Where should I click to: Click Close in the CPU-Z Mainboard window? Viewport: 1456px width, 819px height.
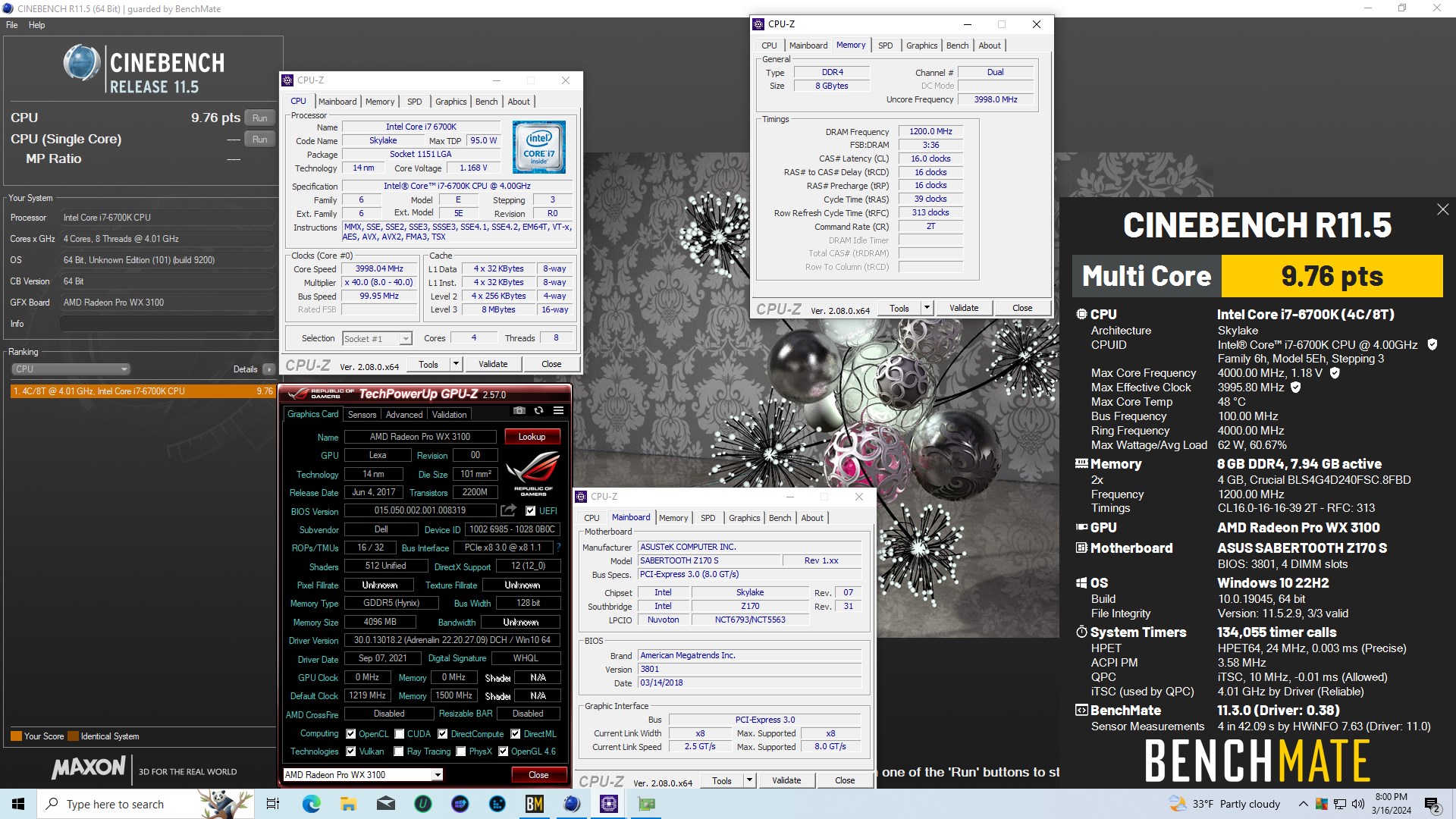point(845,780)
